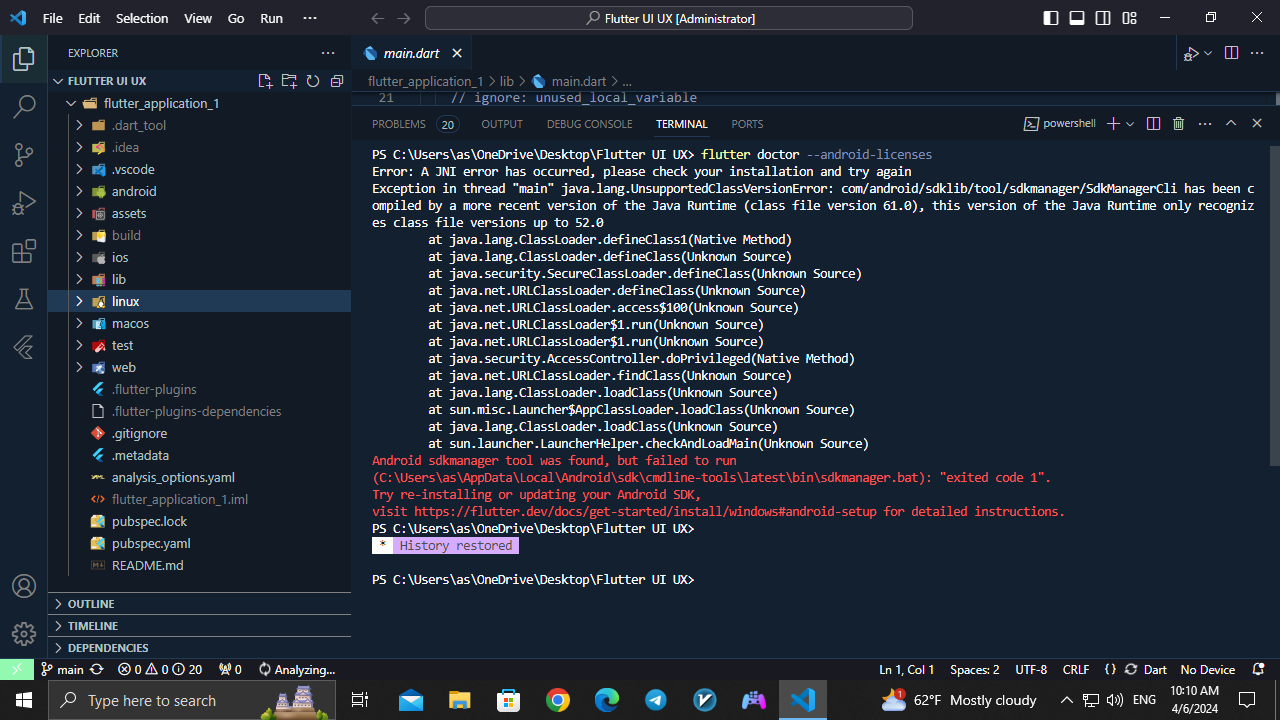Create a new terminal with plus icon
The width and height of the screenshot is (1280, 720).
click(x=1113, y=124)
